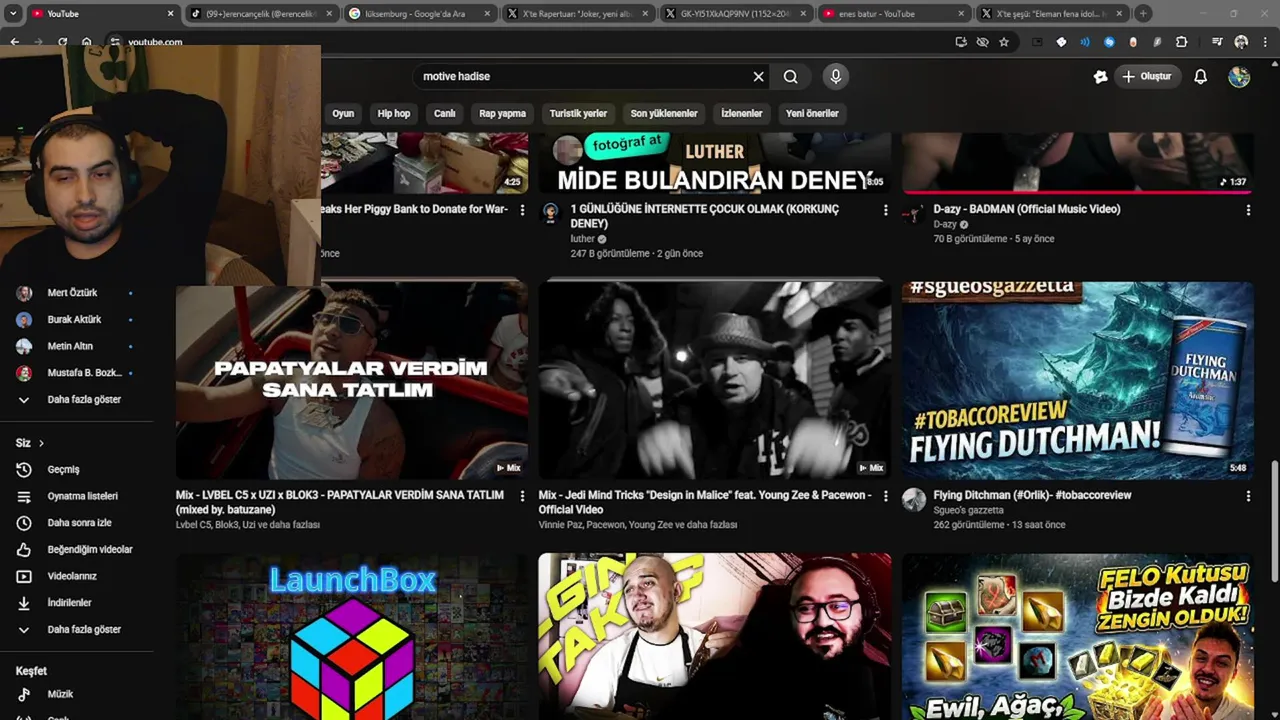Open the Shazam extension icon
The height and width of the screenshot is (720, 1280).
1109,42
